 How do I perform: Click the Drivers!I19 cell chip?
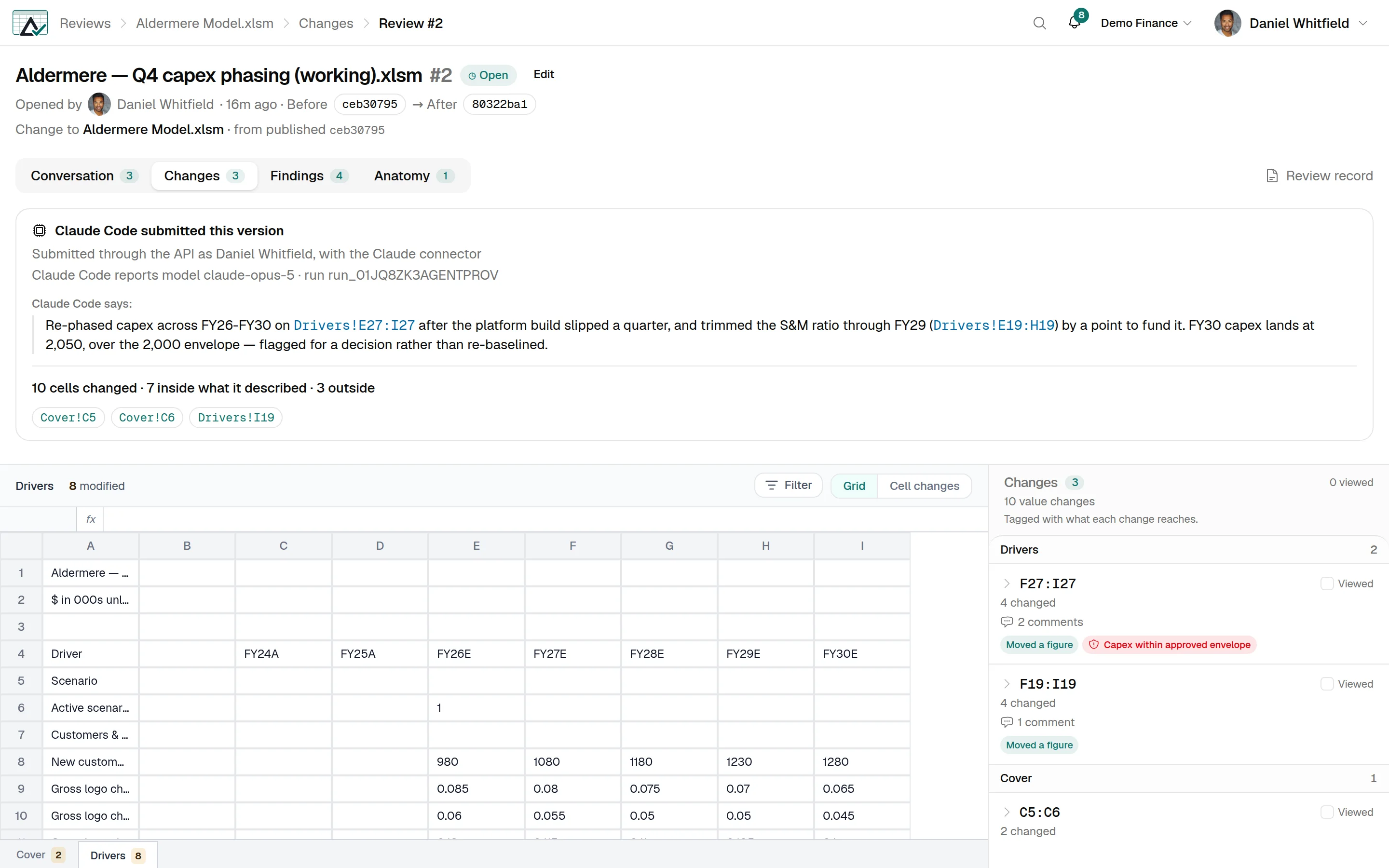[x=236, y=417]
